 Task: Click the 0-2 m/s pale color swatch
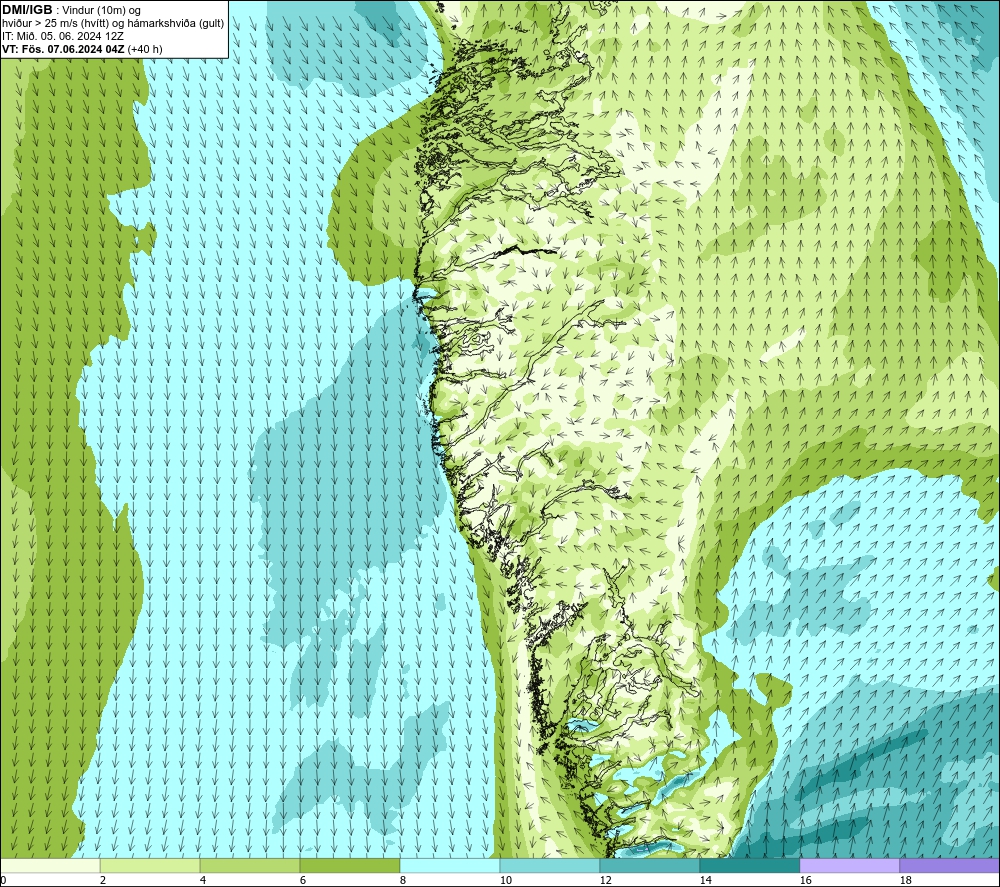tap(50, 865)
